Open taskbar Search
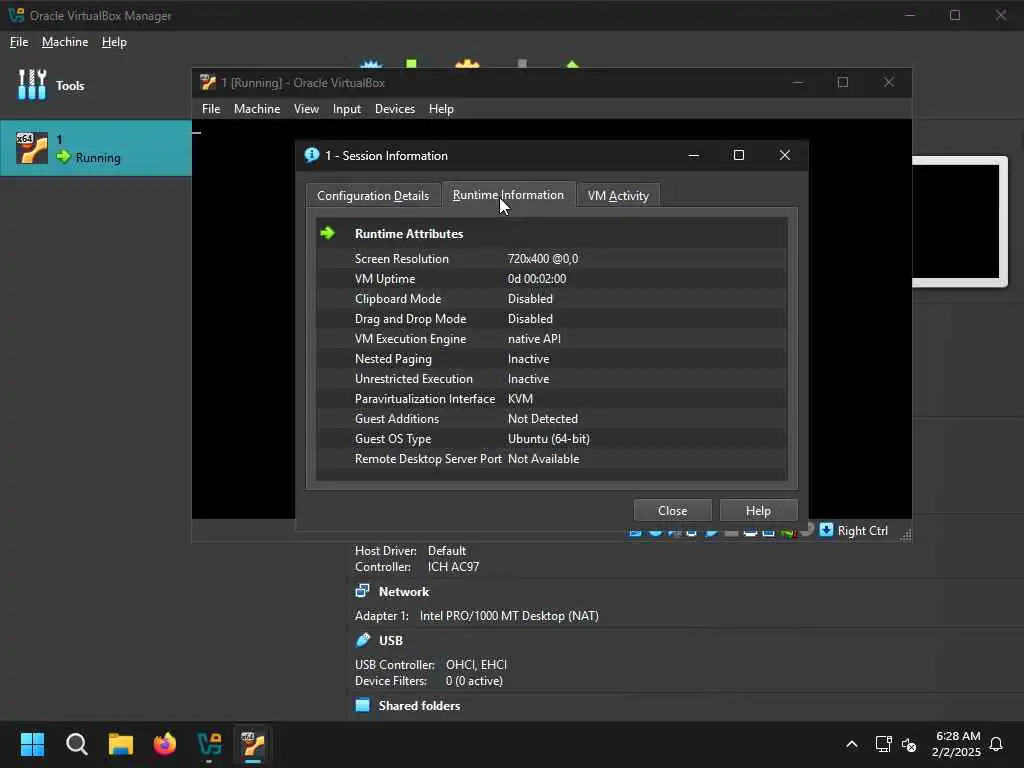Screen dimensions: 1024x768 pyautogui.click(x=76, y=744)
